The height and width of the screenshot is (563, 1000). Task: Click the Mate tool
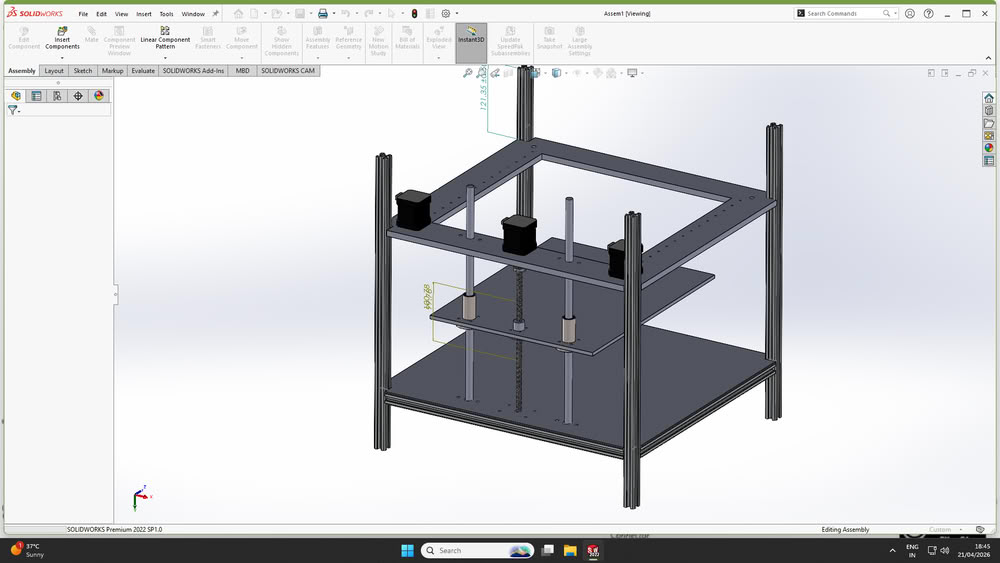click(92, 35)
